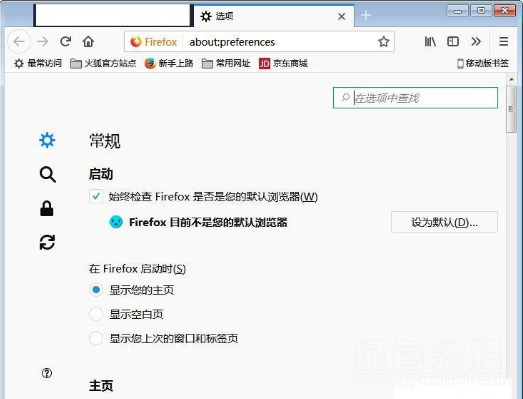Viewport: 523px width, 399px height.
Task: Open the 京东商城 bookmark
Action: tap(283, 63)
